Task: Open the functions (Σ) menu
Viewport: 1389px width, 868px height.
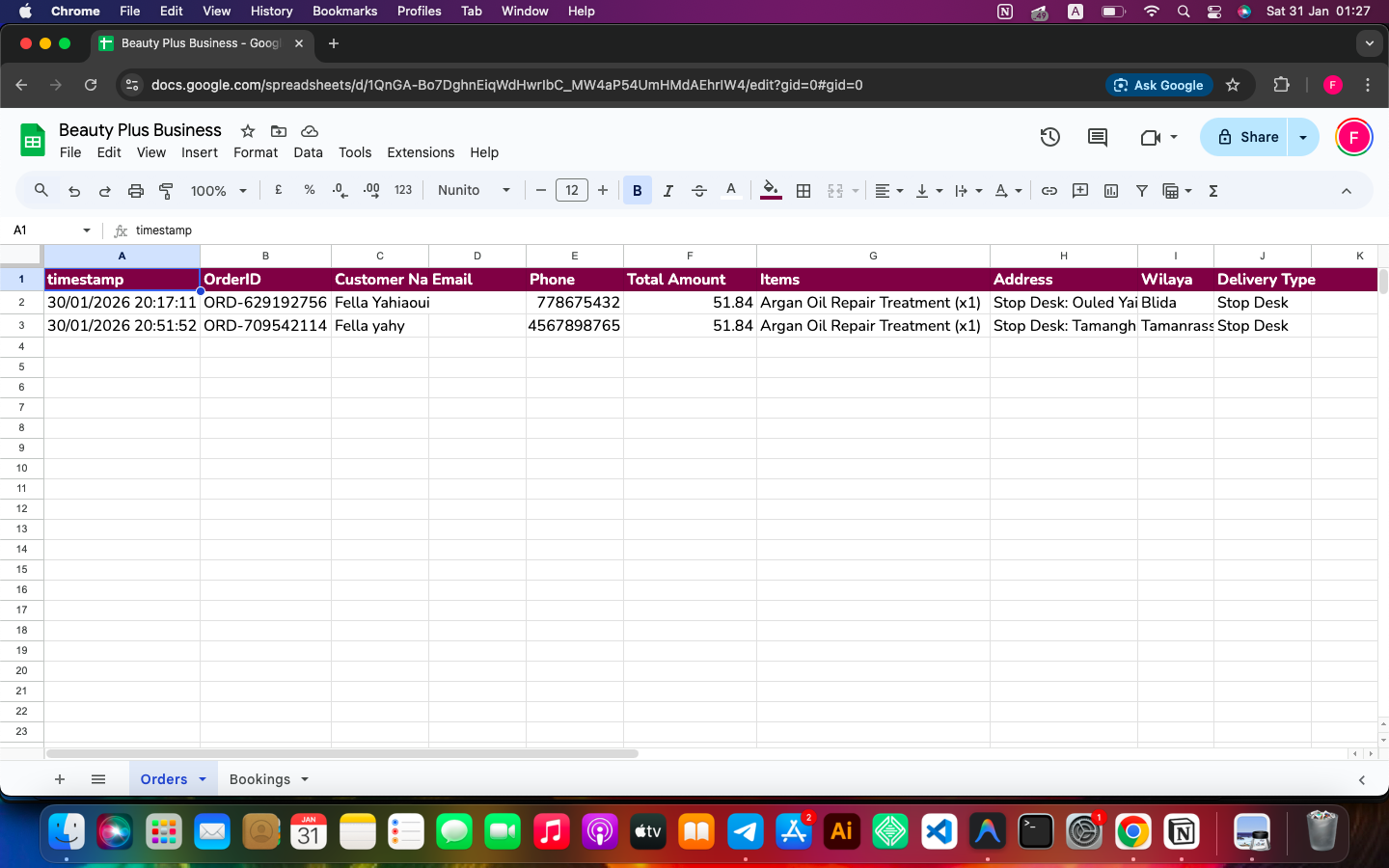Action: (1212, 190)
